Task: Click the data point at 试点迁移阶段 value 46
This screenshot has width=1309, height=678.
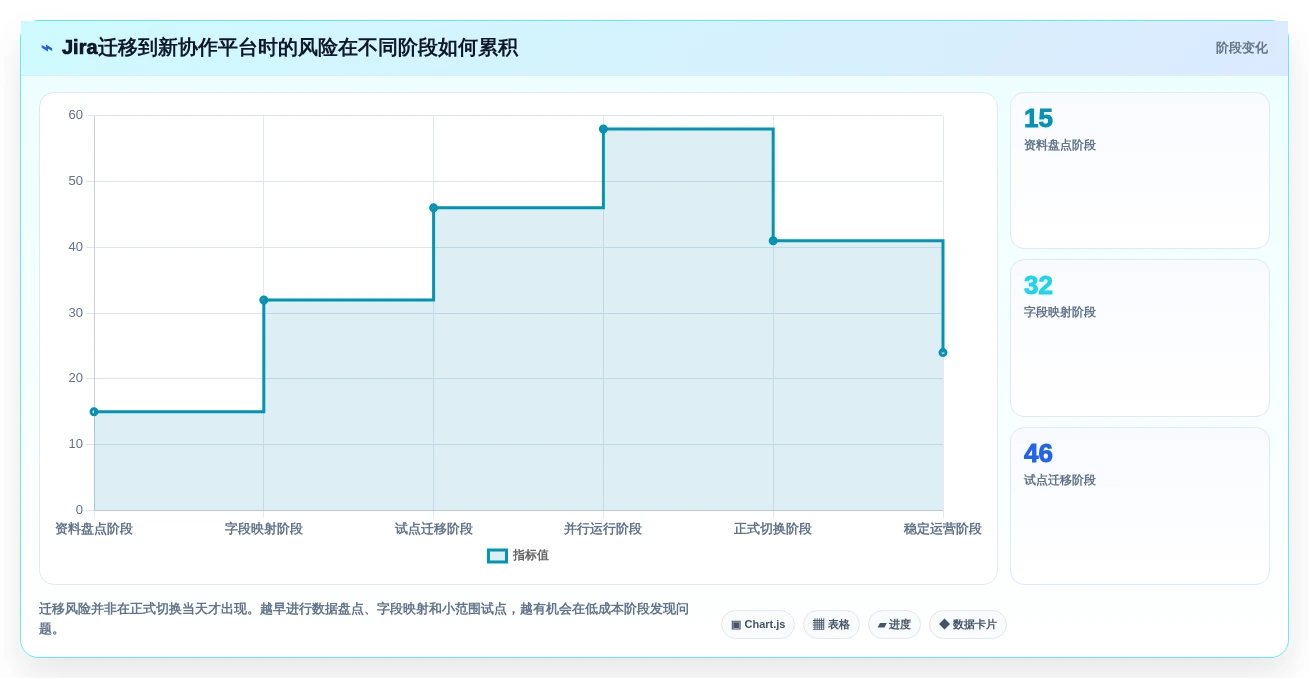Action: pyautogui.click(x=433, y=208)
